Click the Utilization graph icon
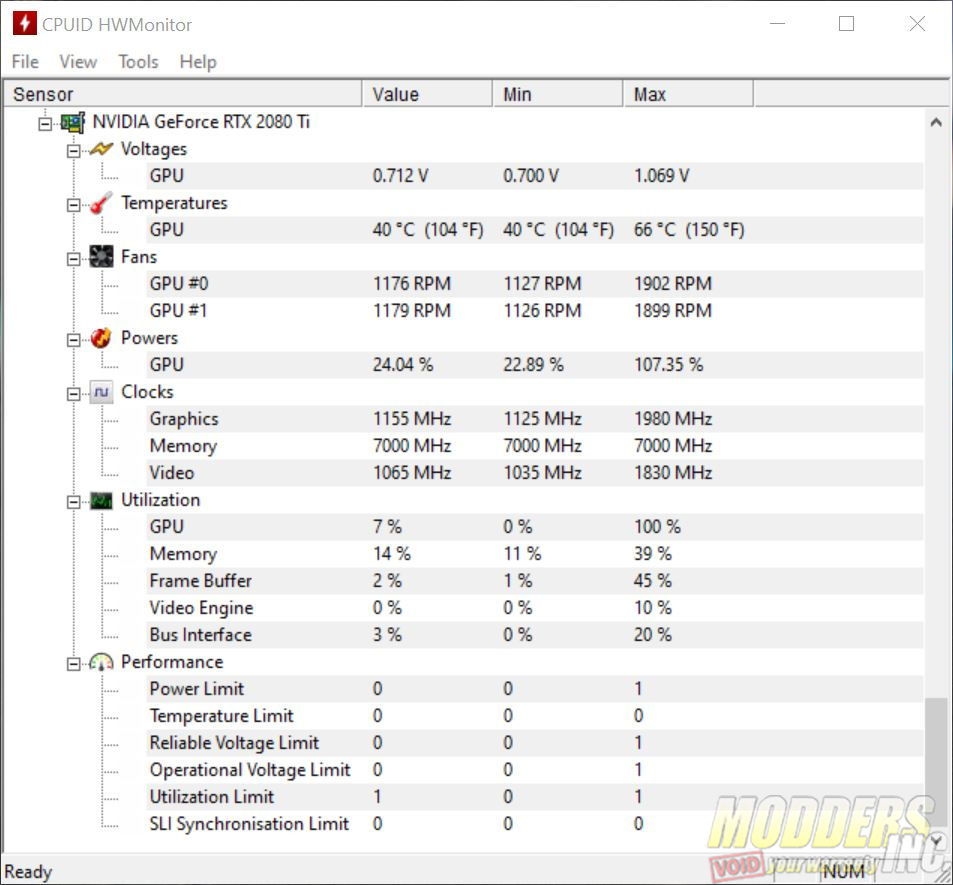Image resolution: width=953 pixels, height=885 pixels. pyautogui.click(x=101, y=501)
